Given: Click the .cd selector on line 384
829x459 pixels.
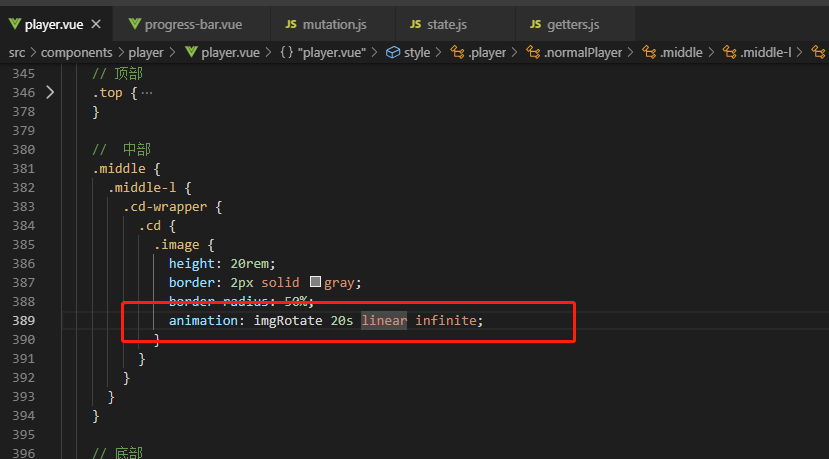Looking at the screenshot, I should click(150, 226).
